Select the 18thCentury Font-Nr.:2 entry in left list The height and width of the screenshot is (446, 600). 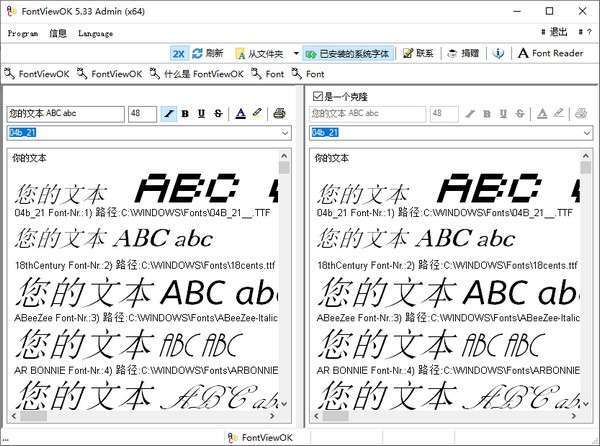click(145, 265)
